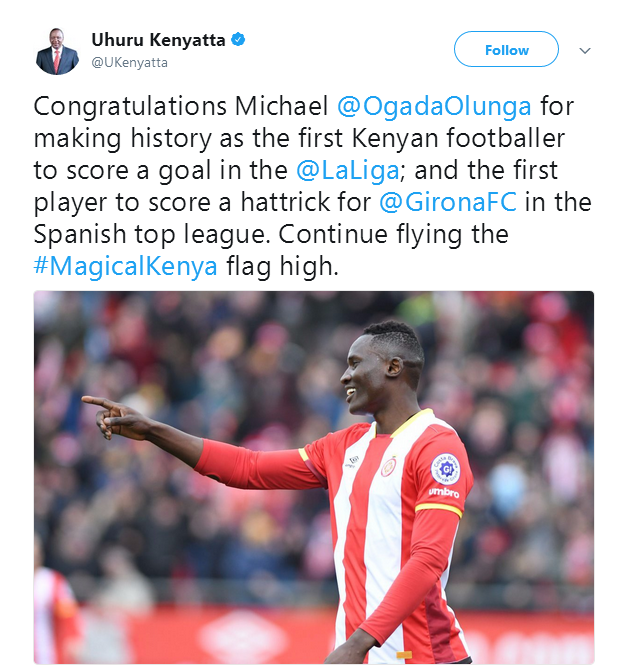628x666 pixels.
Task: Open the @GironaFC mention link
Action: tap(448, 202)
